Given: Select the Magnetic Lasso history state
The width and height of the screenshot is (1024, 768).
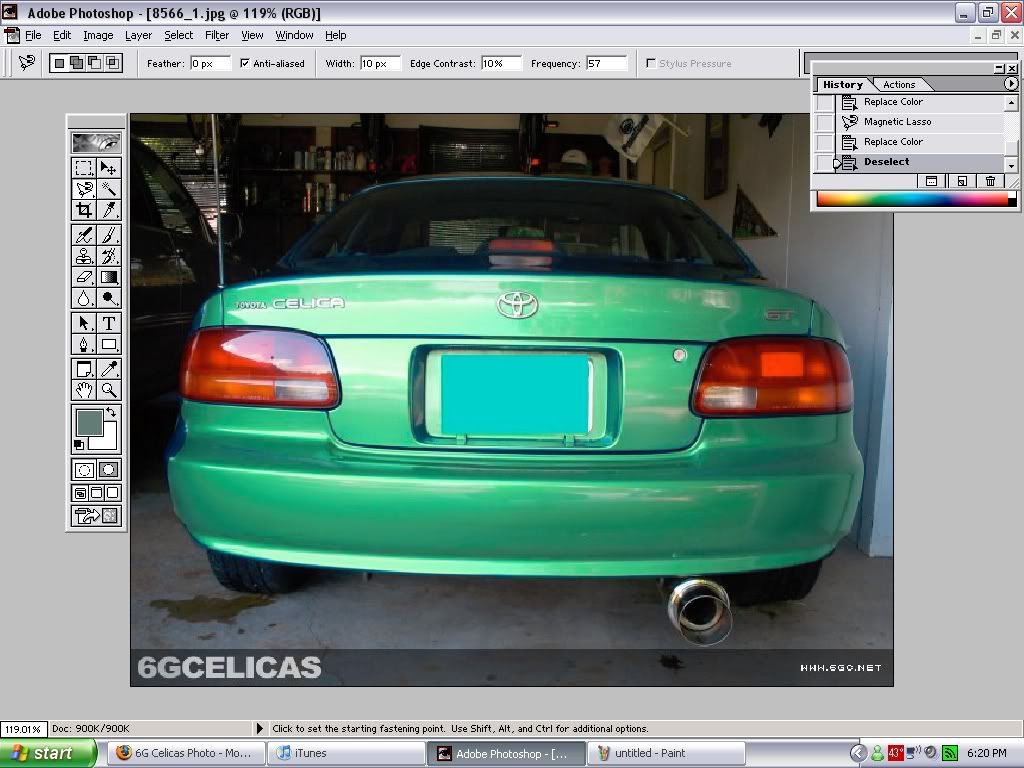Looking at the screenshot, I should [920, 122].
